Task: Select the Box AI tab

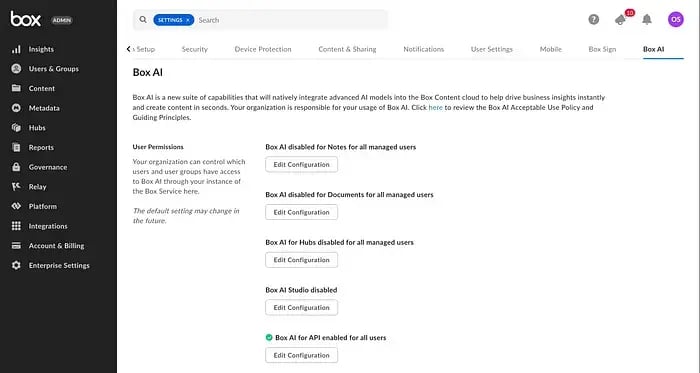Action: (x=654, y=49)
